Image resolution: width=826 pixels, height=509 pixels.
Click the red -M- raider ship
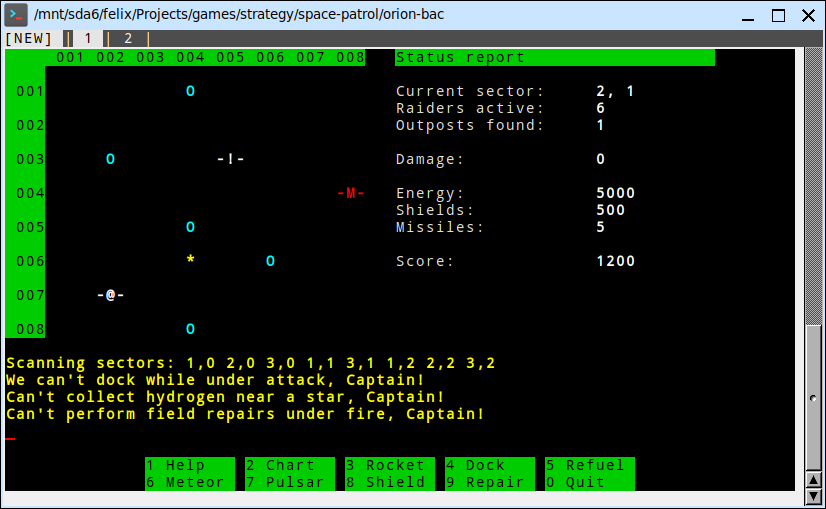pyautogui.click(x=351, y=193)
